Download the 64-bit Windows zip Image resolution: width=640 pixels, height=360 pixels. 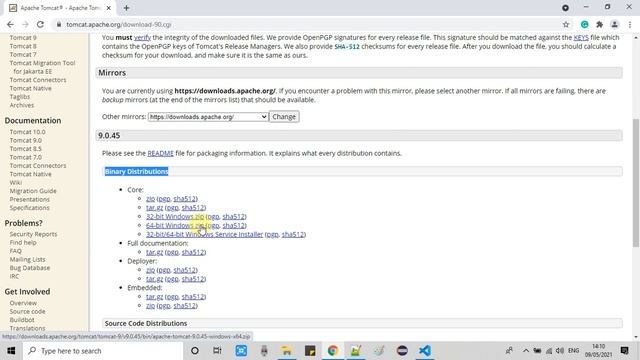(x=175, y=226)
